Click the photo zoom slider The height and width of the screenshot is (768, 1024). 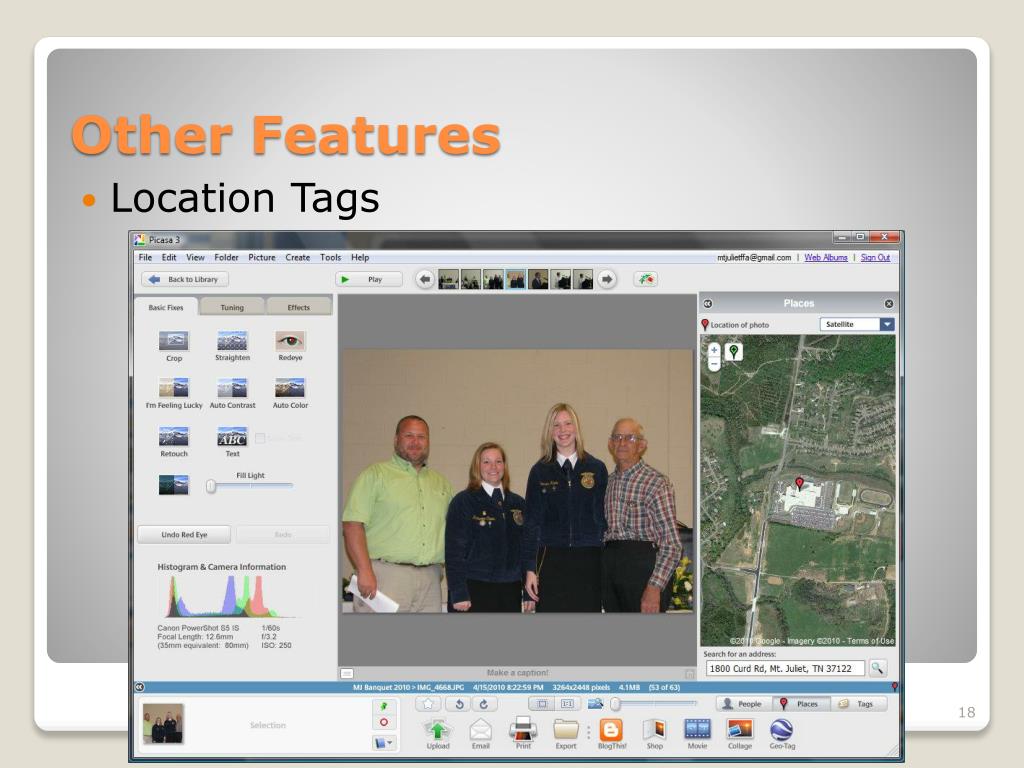655,704
